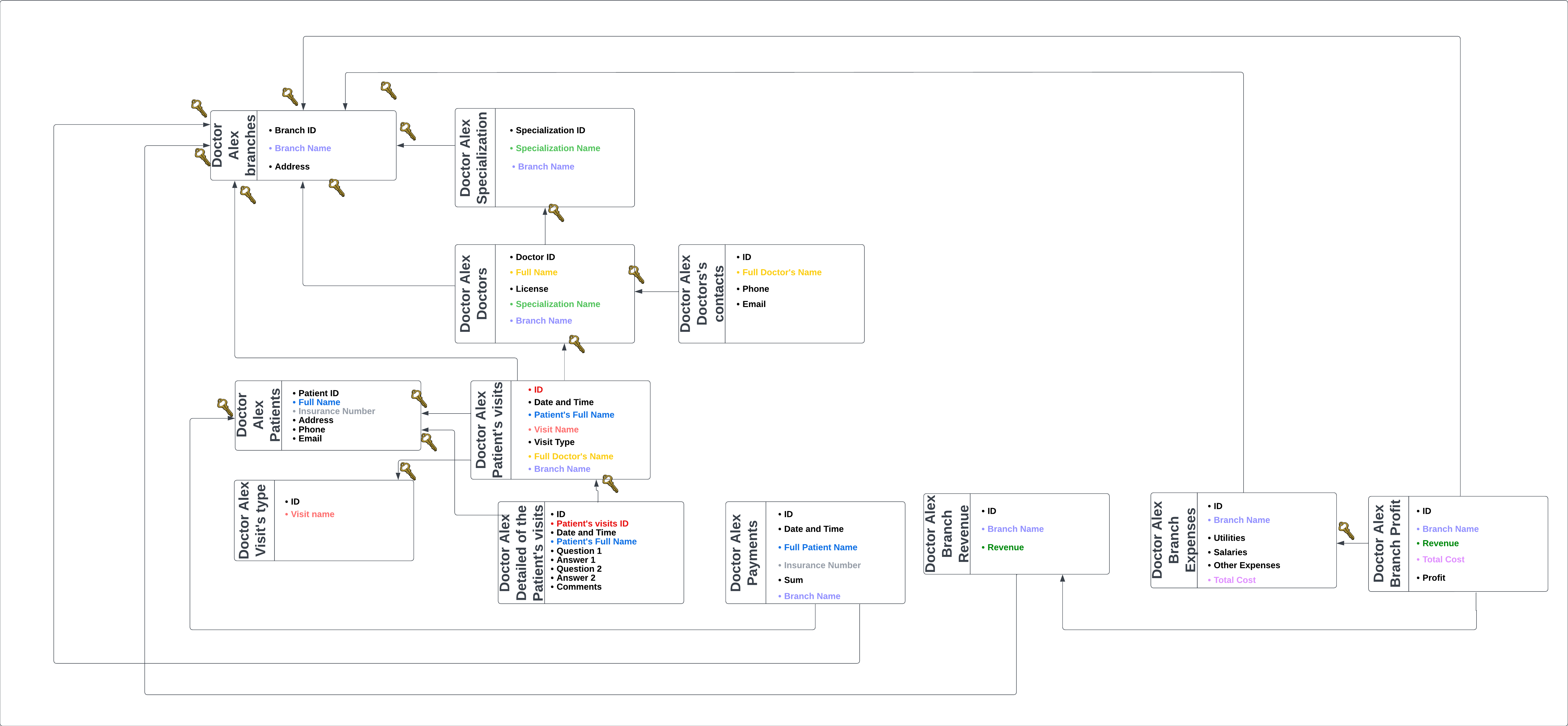
Task: Select 'Patient's visits ID' in Detailed visits table
Action: point(592,523)
